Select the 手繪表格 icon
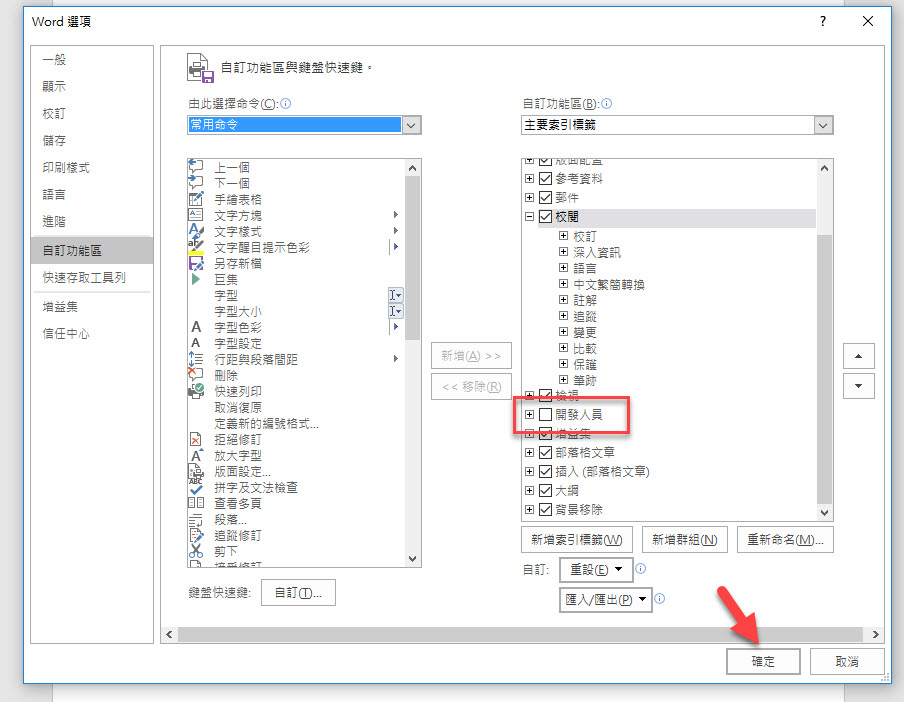This screenshot has width=904, height=702. [195, 199]
